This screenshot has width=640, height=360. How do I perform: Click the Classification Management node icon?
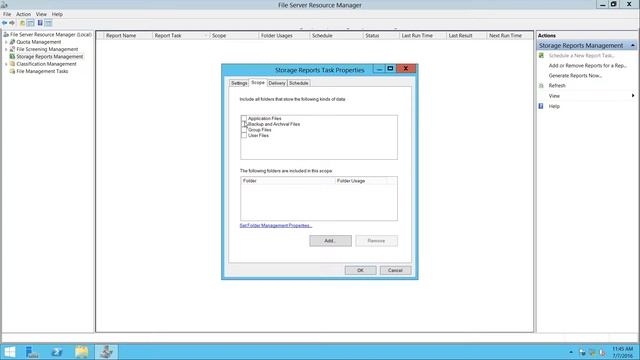click(12, 64)
